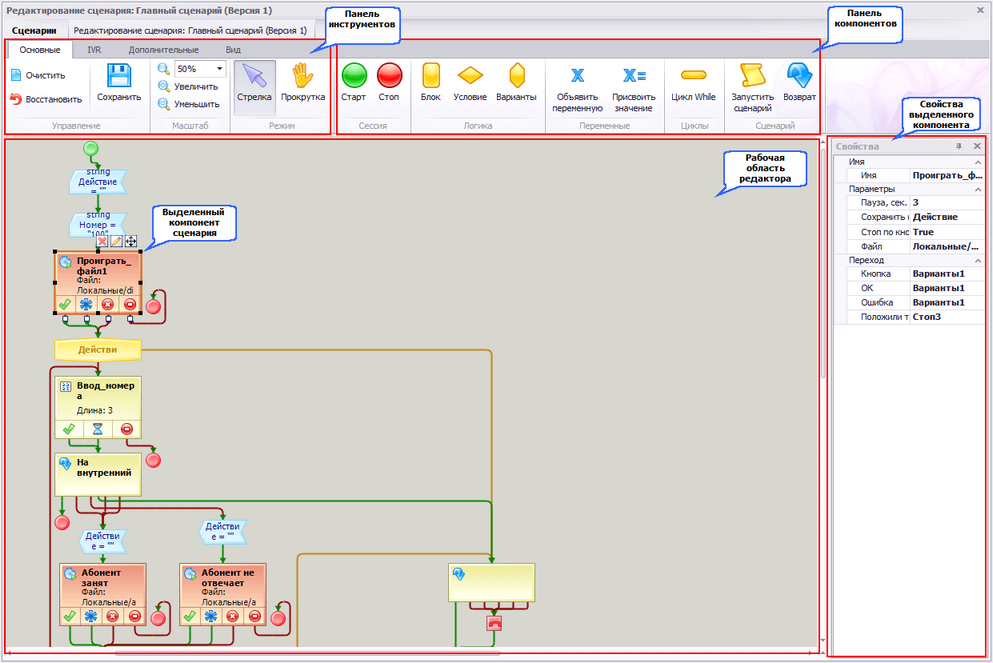Pick the Блок logic component
The height and width of the screenshot is (663, 993).
[x=431, y=82]
